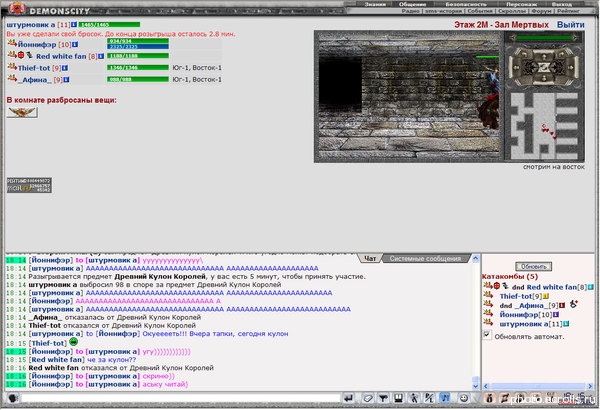Image resolution: width=600 pixels, height=410 pixels.
Task: Click the Обновить button
Action: 533,266
